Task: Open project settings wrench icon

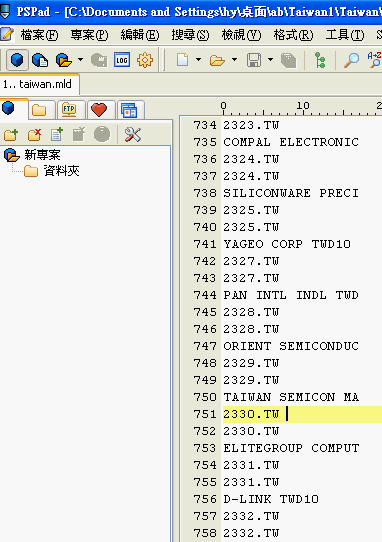Action: (133, 134)
